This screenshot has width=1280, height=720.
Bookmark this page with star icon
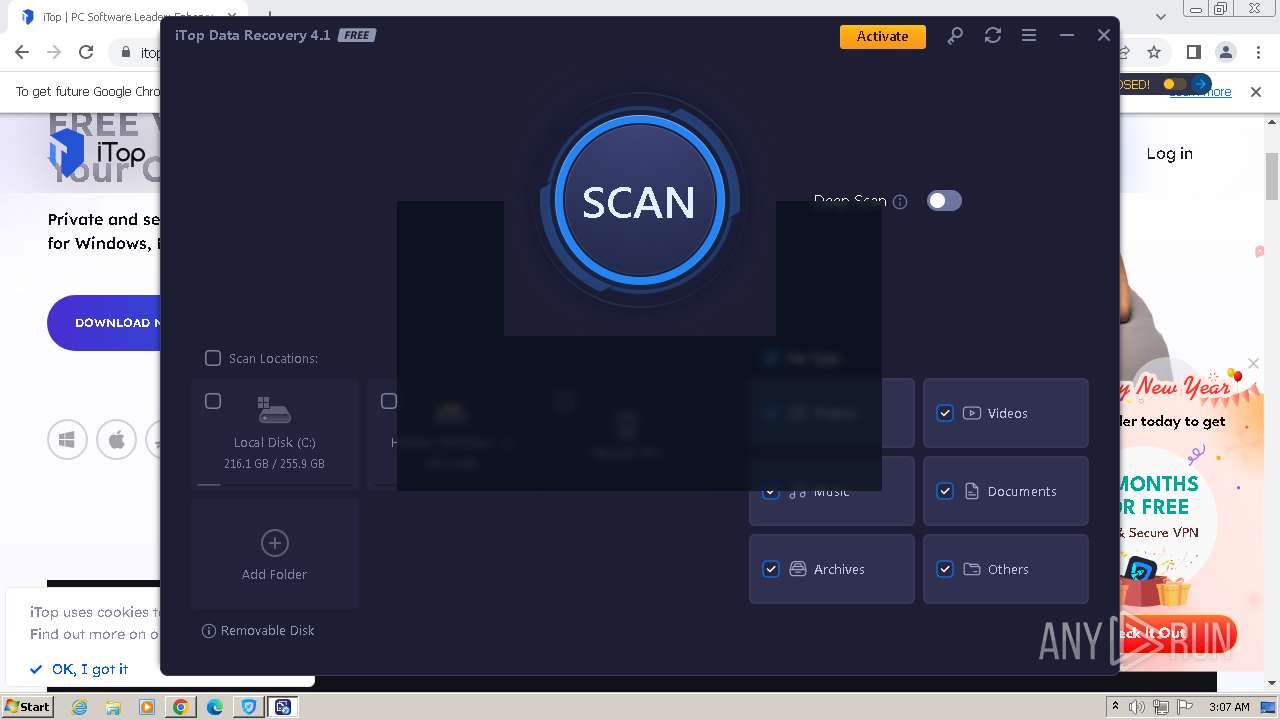1154,52
